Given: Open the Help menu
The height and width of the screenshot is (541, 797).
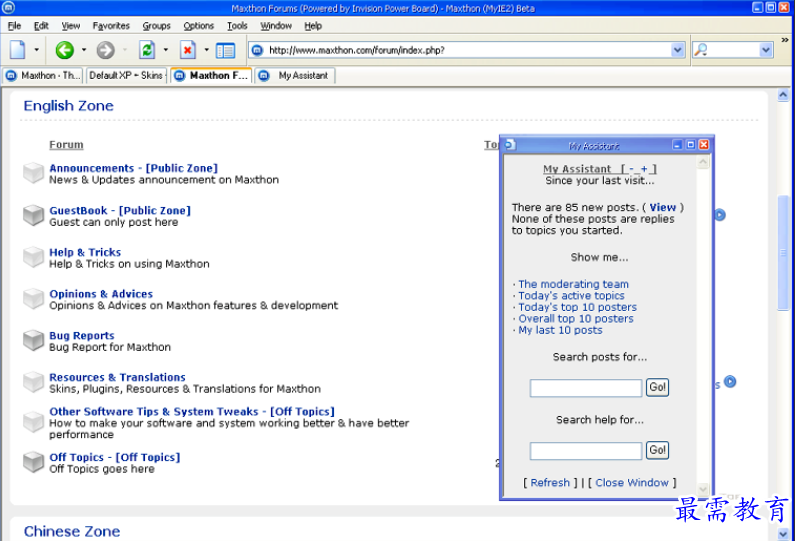Looking at the screenshot, I should pyautogui.click(x=313, y=25).
